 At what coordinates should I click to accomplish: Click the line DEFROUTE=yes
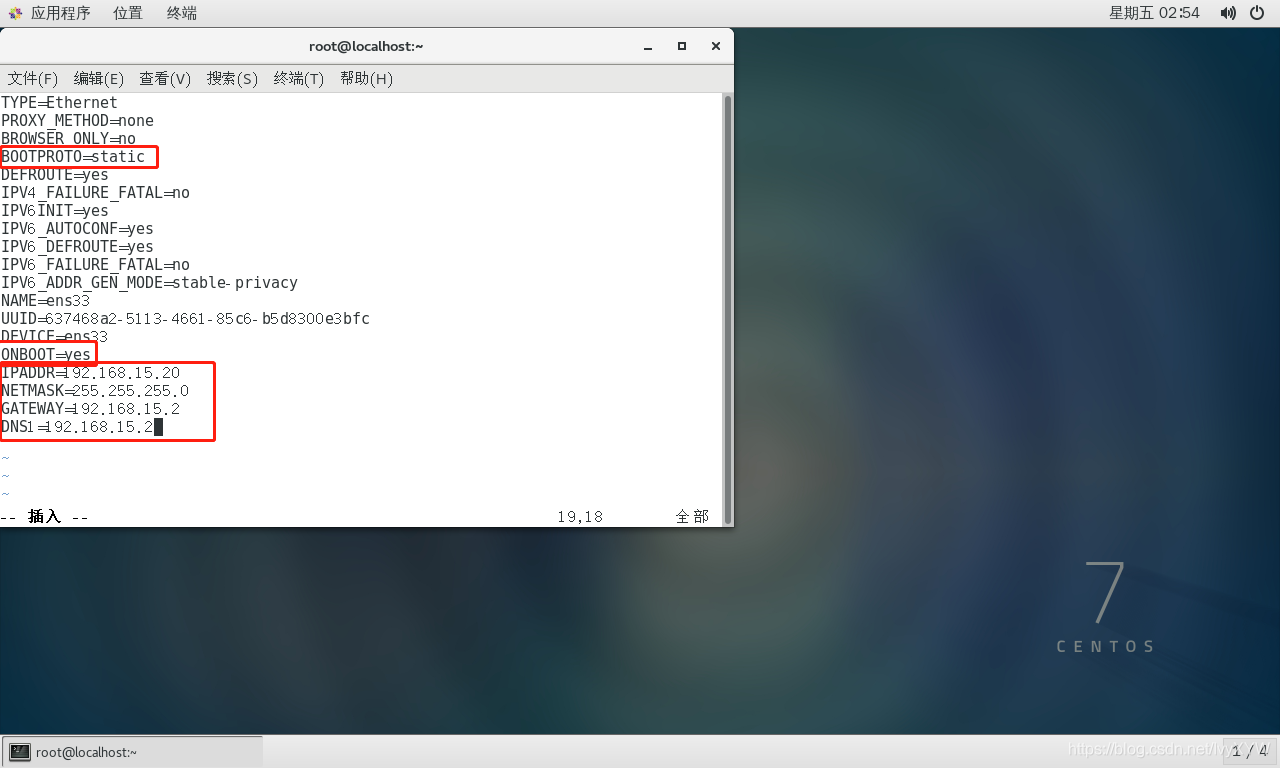55,175
